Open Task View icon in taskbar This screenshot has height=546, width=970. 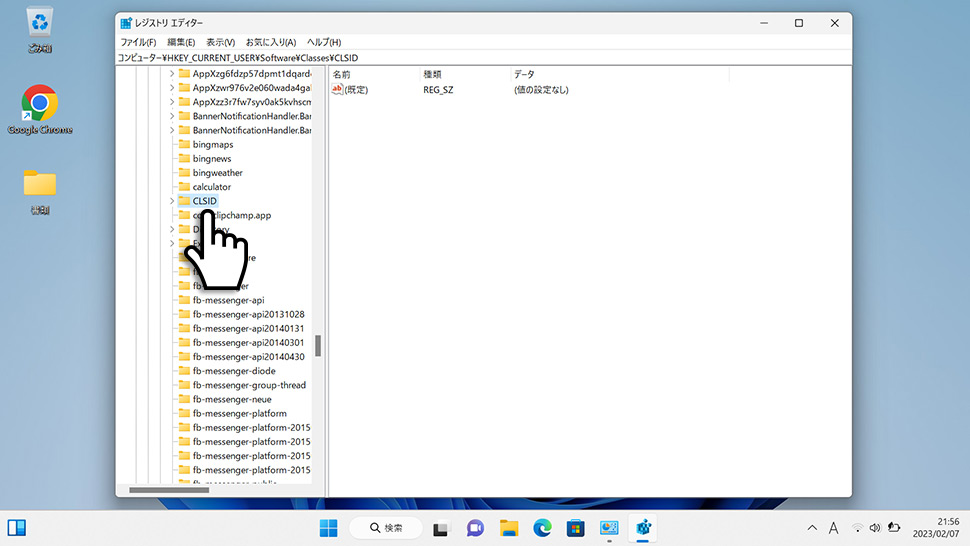440,528
